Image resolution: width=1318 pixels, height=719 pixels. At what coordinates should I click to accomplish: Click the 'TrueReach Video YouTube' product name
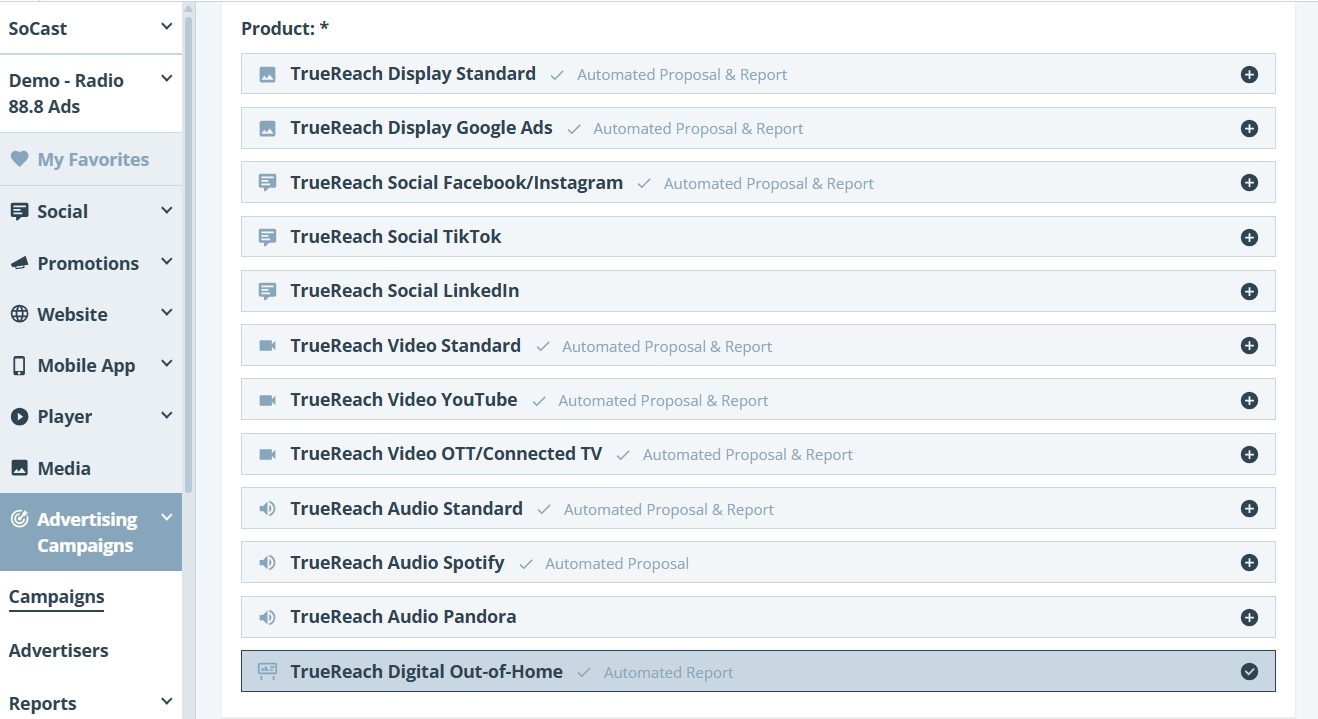404,400
